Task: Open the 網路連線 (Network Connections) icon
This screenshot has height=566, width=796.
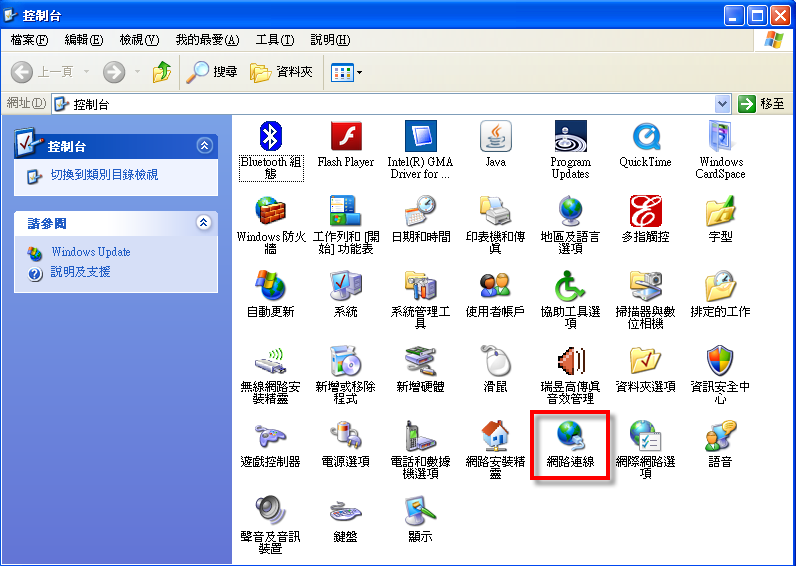Action: [570, 438]
